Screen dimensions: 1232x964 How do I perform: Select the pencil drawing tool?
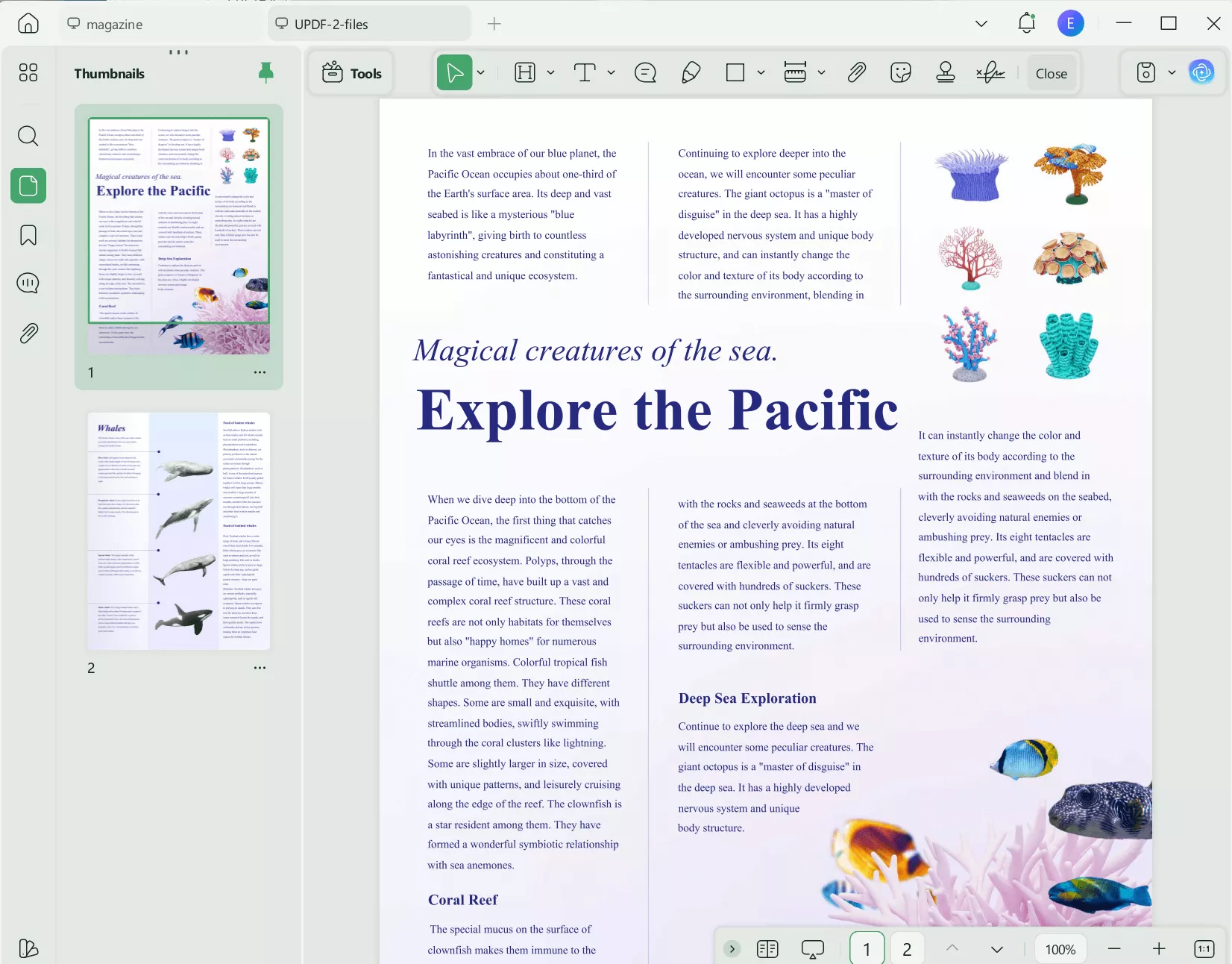click(x=691, y=73)
